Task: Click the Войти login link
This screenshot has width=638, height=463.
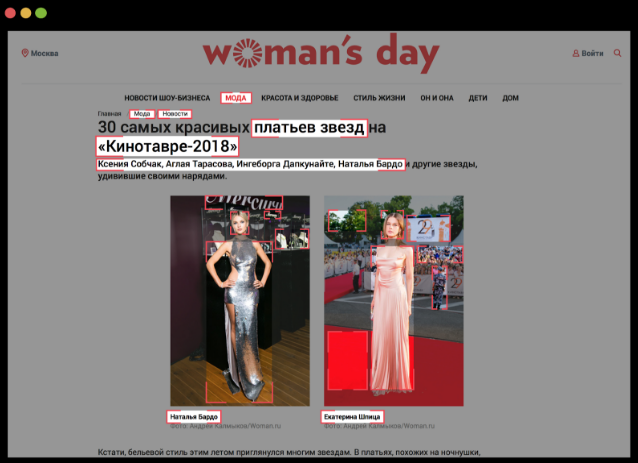Action: [x=592, y=53]
